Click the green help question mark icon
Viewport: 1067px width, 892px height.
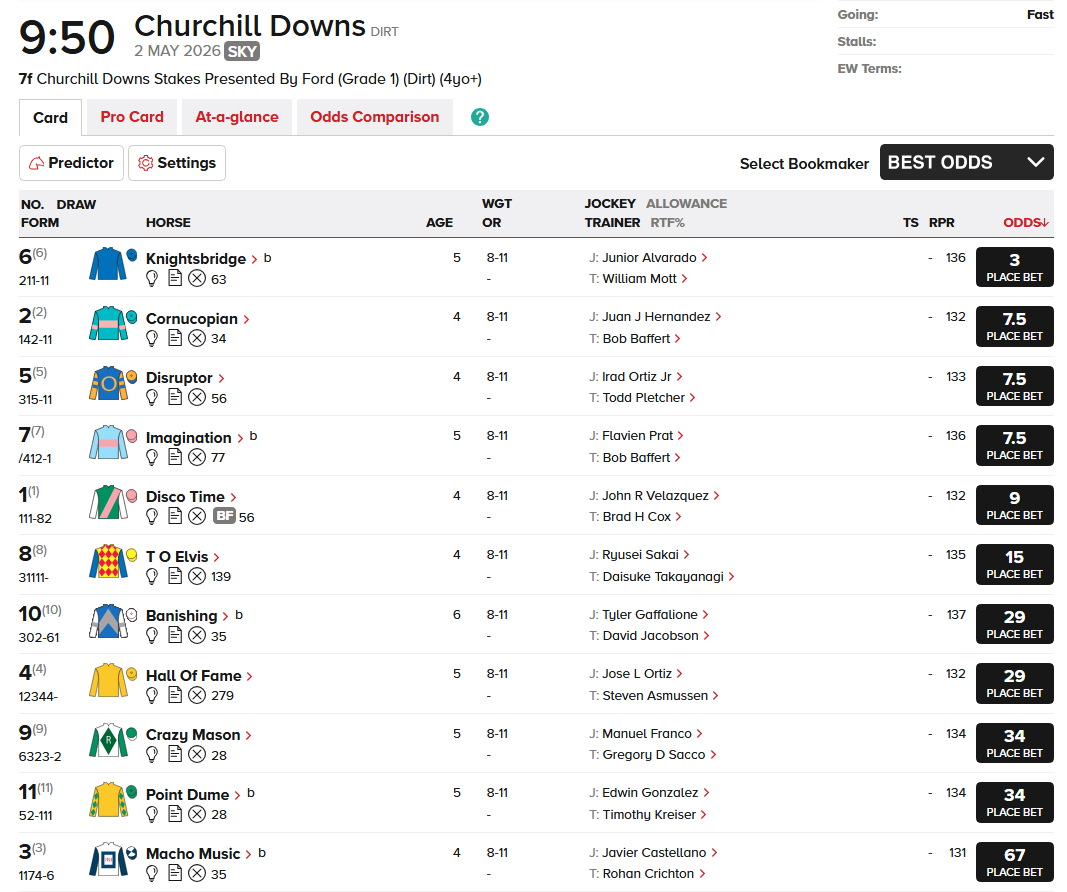[480, 117]
